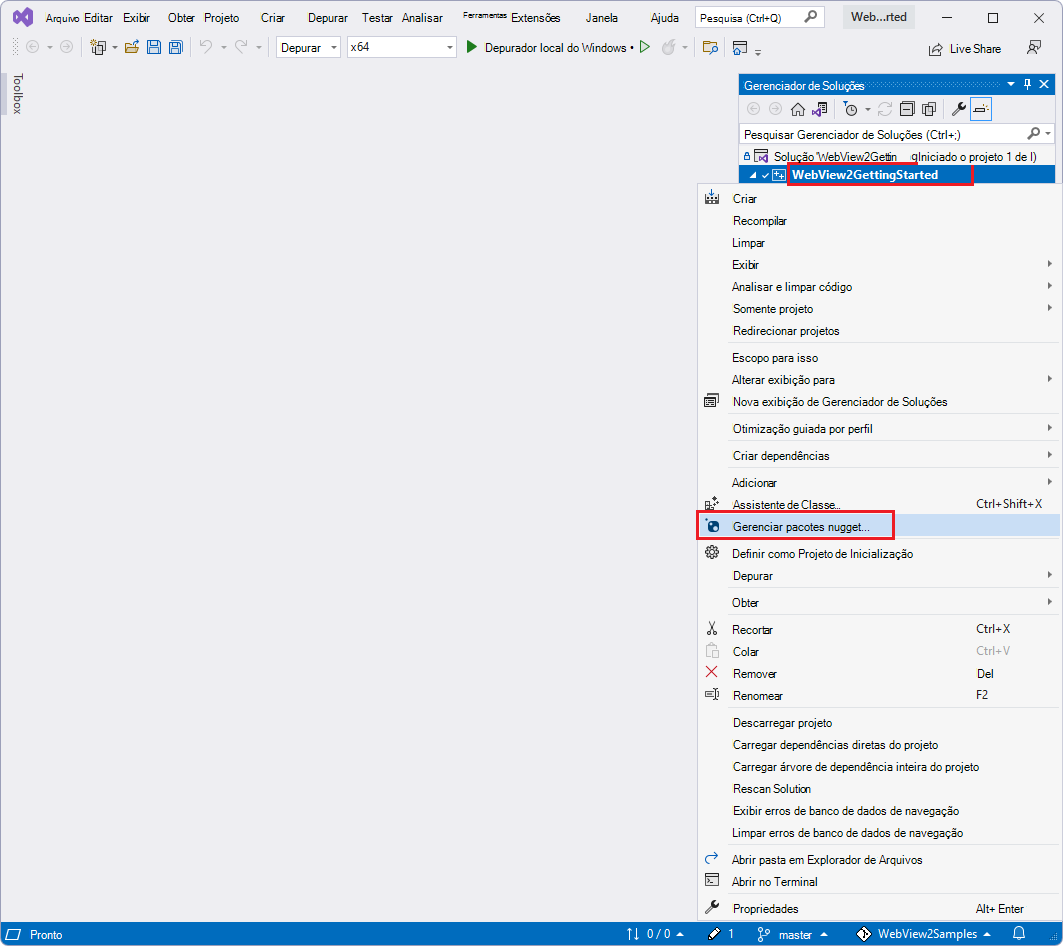Open Properties via the wrench icon

[x=957, y=109]
